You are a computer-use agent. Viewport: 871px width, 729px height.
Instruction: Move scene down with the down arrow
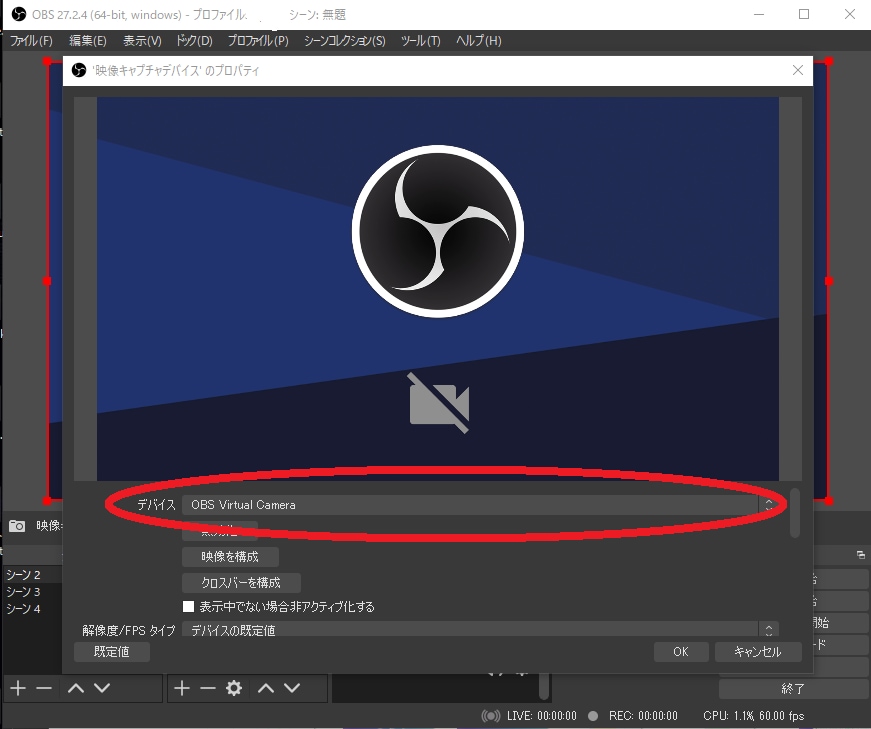point(102,688)
